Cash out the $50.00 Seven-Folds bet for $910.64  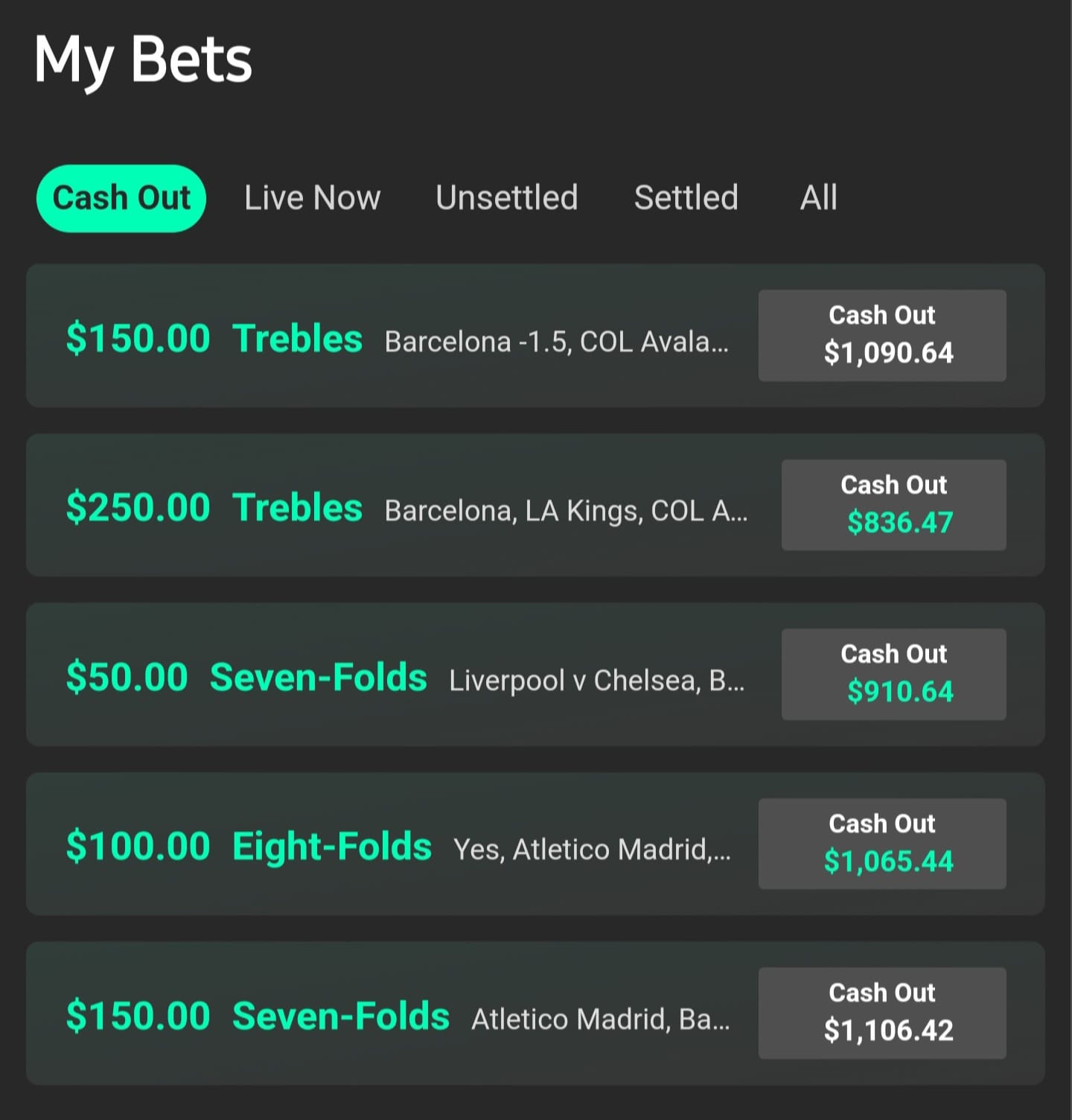coord(893,674)
